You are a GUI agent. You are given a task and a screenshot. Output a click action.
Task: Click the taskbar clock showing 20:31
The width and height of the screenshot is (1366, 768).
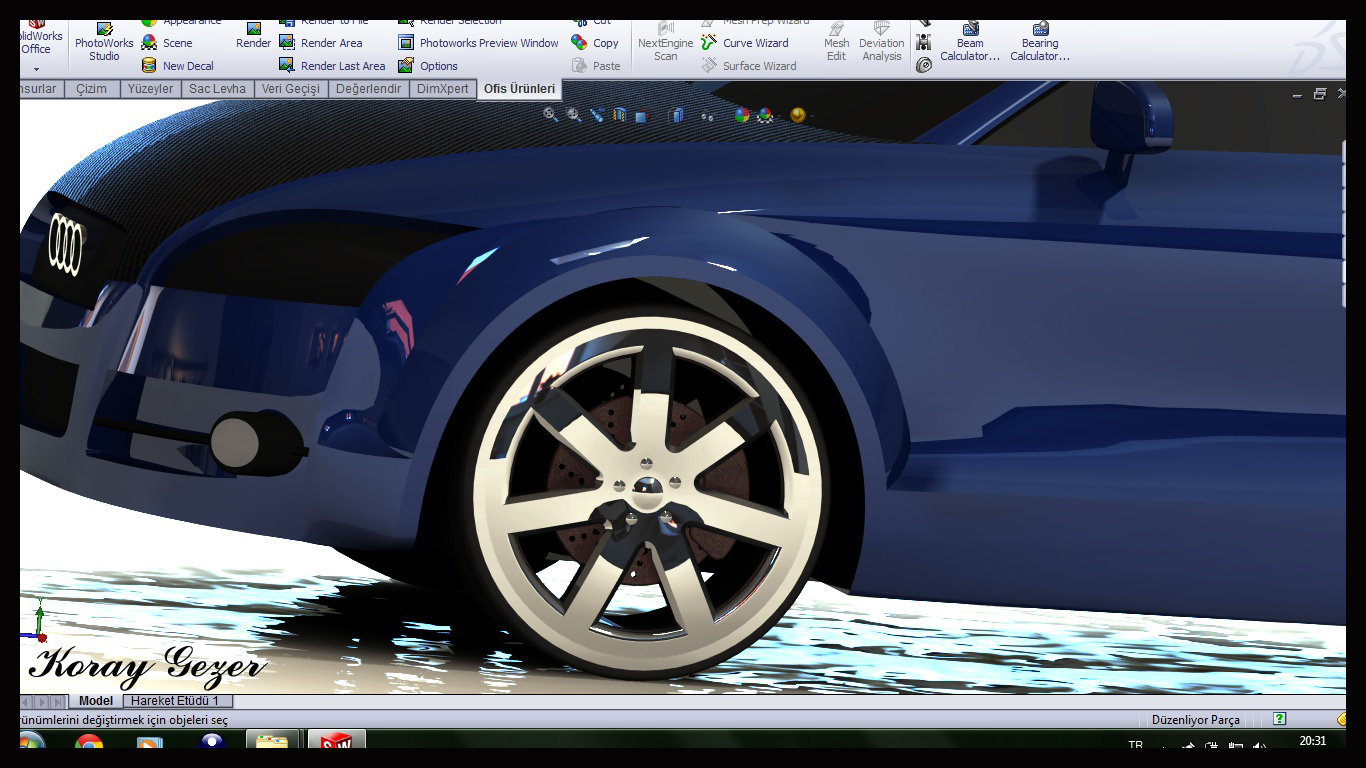pos(1313,742)
